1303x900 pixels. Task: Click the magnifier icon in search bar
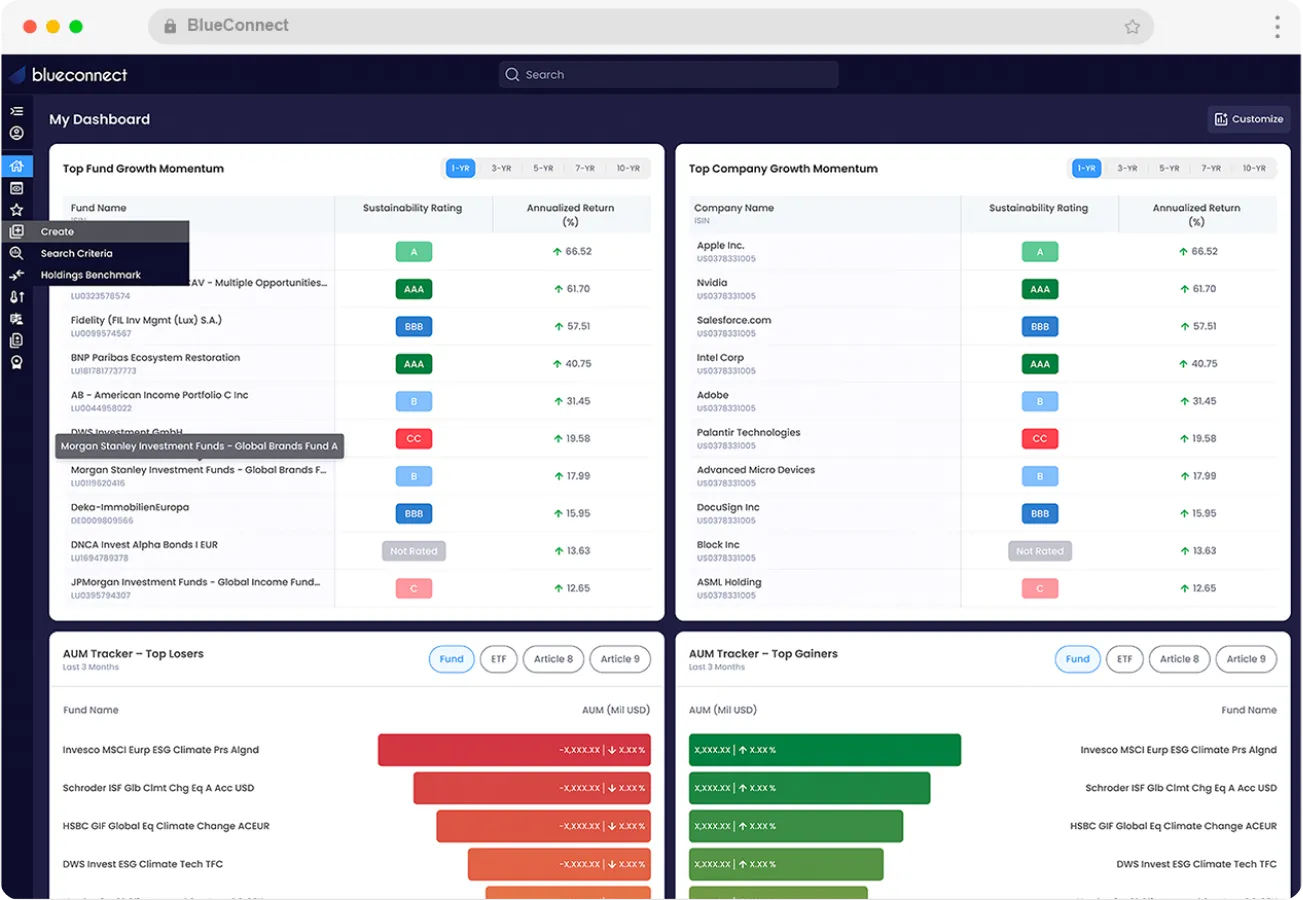[x=512, y=75]
